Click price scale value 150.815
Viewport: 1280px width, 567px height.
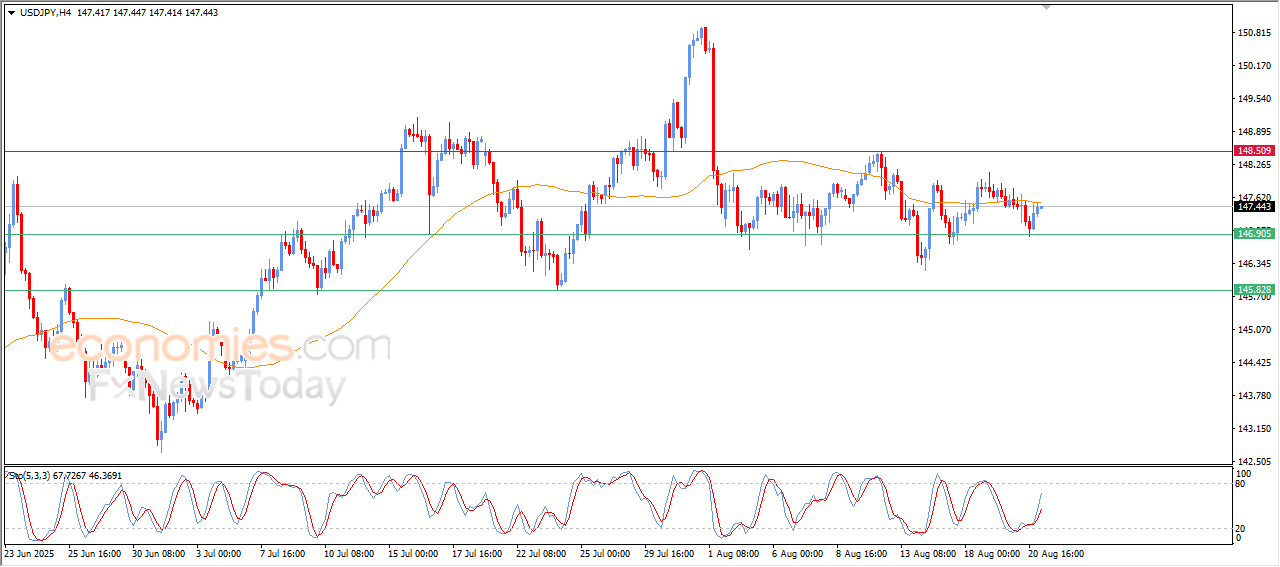tap(1254, 33)
